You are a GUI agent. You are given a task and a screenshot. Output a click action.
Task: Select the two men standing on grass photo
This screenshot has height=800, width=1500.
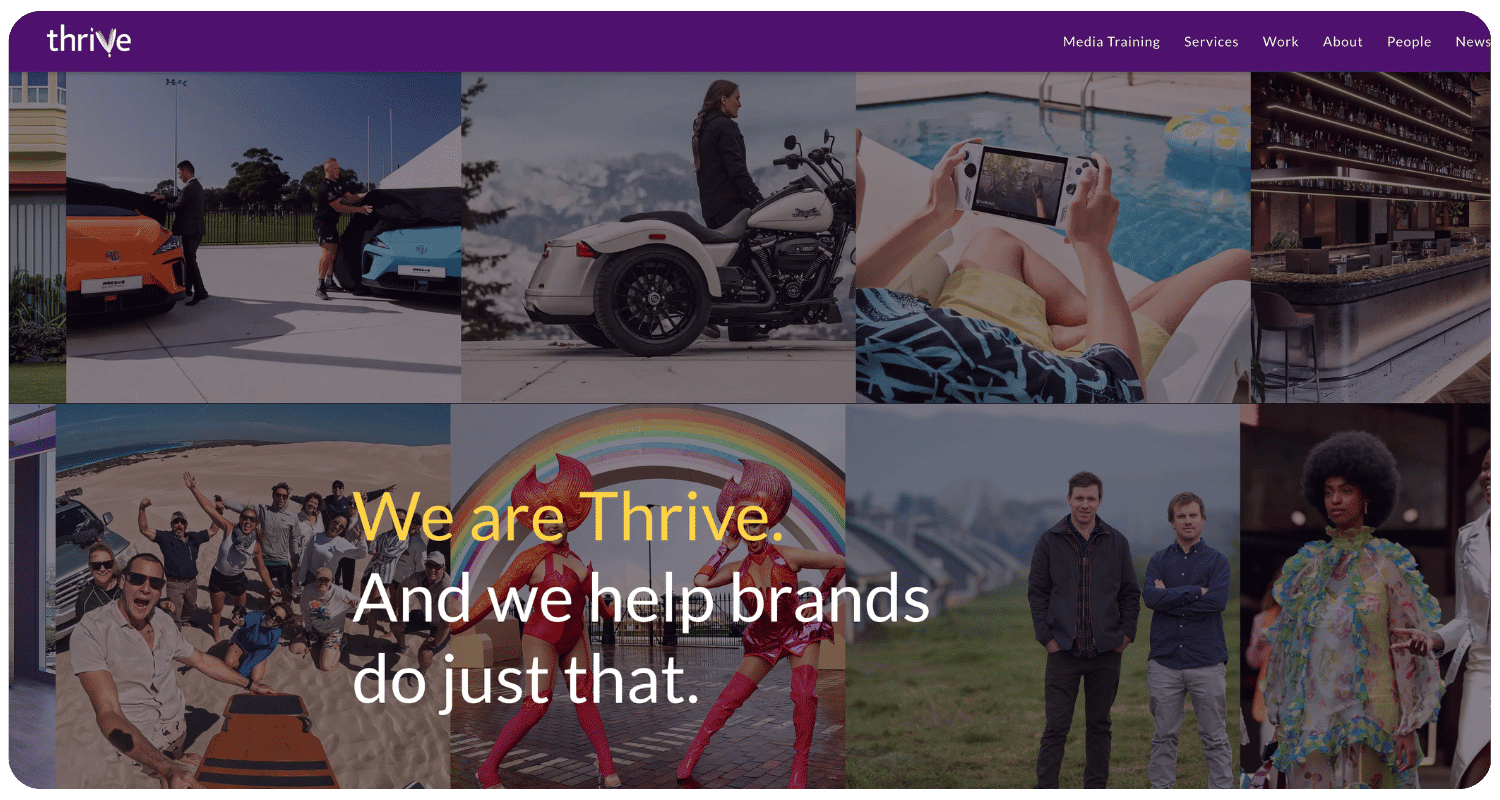[1043, 596]
